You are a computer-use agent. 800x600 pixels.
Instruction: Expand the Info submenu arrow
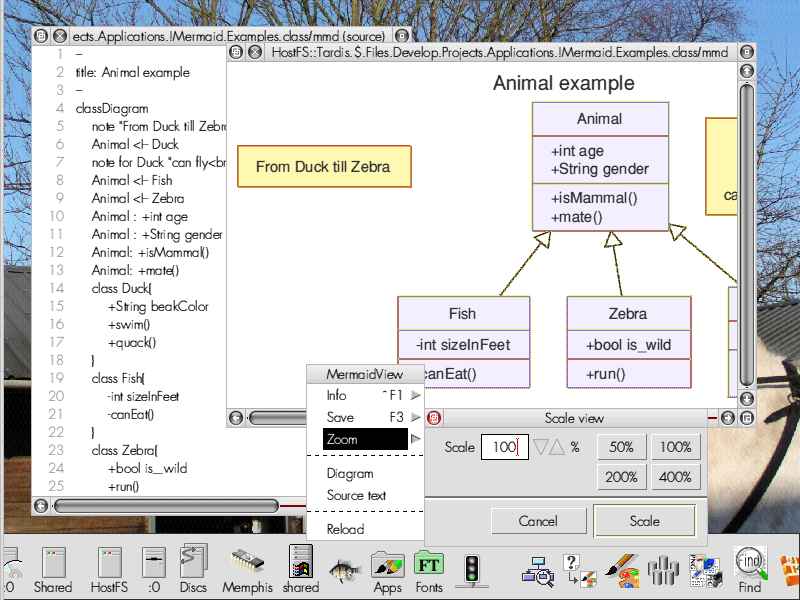[x=416, y=395]
